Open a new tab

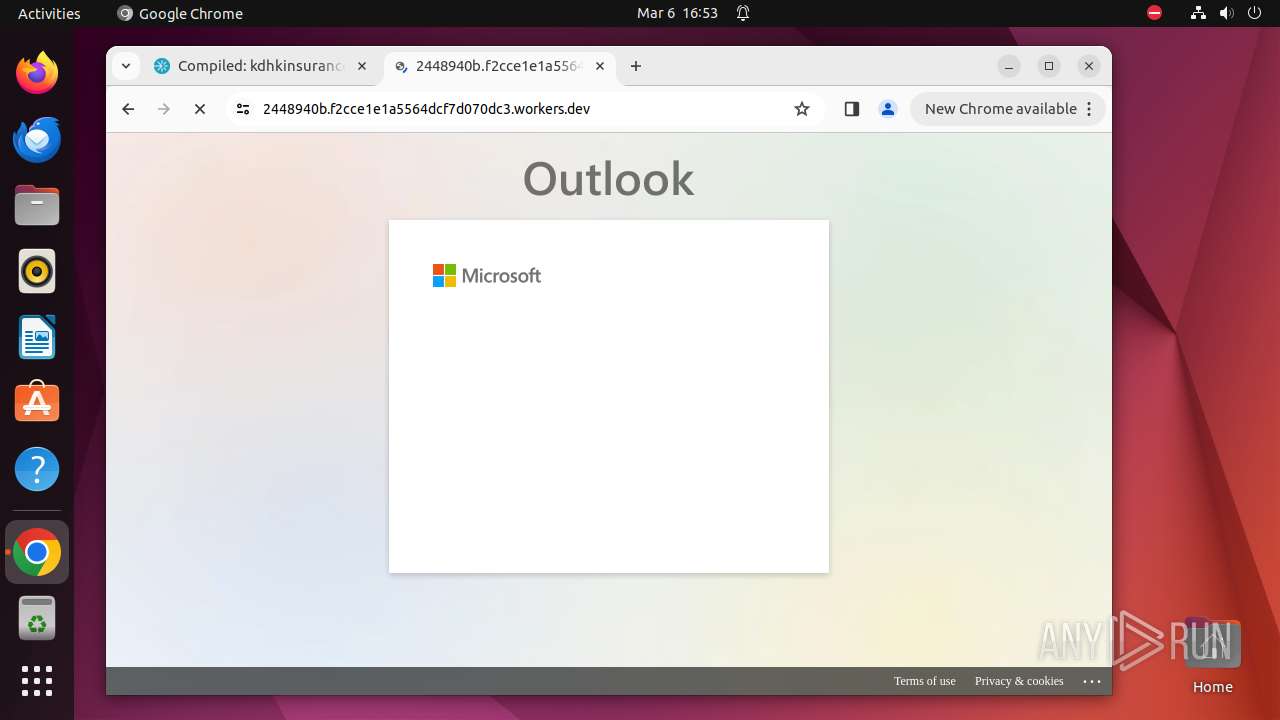[636, 66]
